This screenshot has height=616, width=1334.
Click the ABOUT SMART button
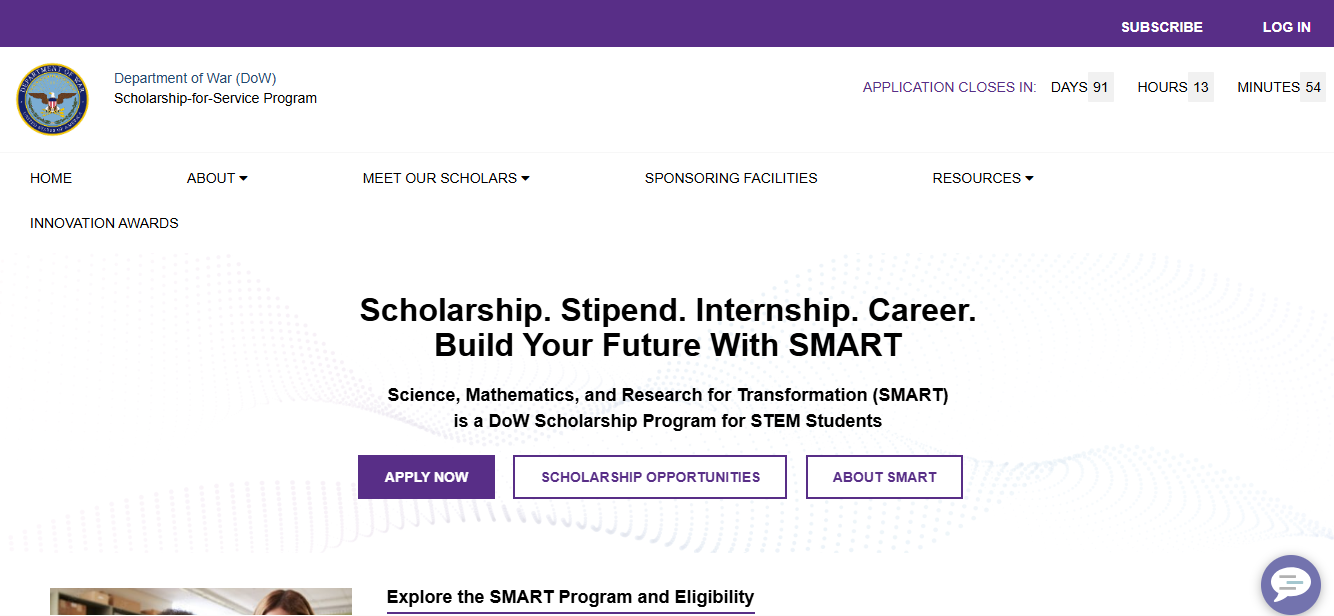click(884, 477)
